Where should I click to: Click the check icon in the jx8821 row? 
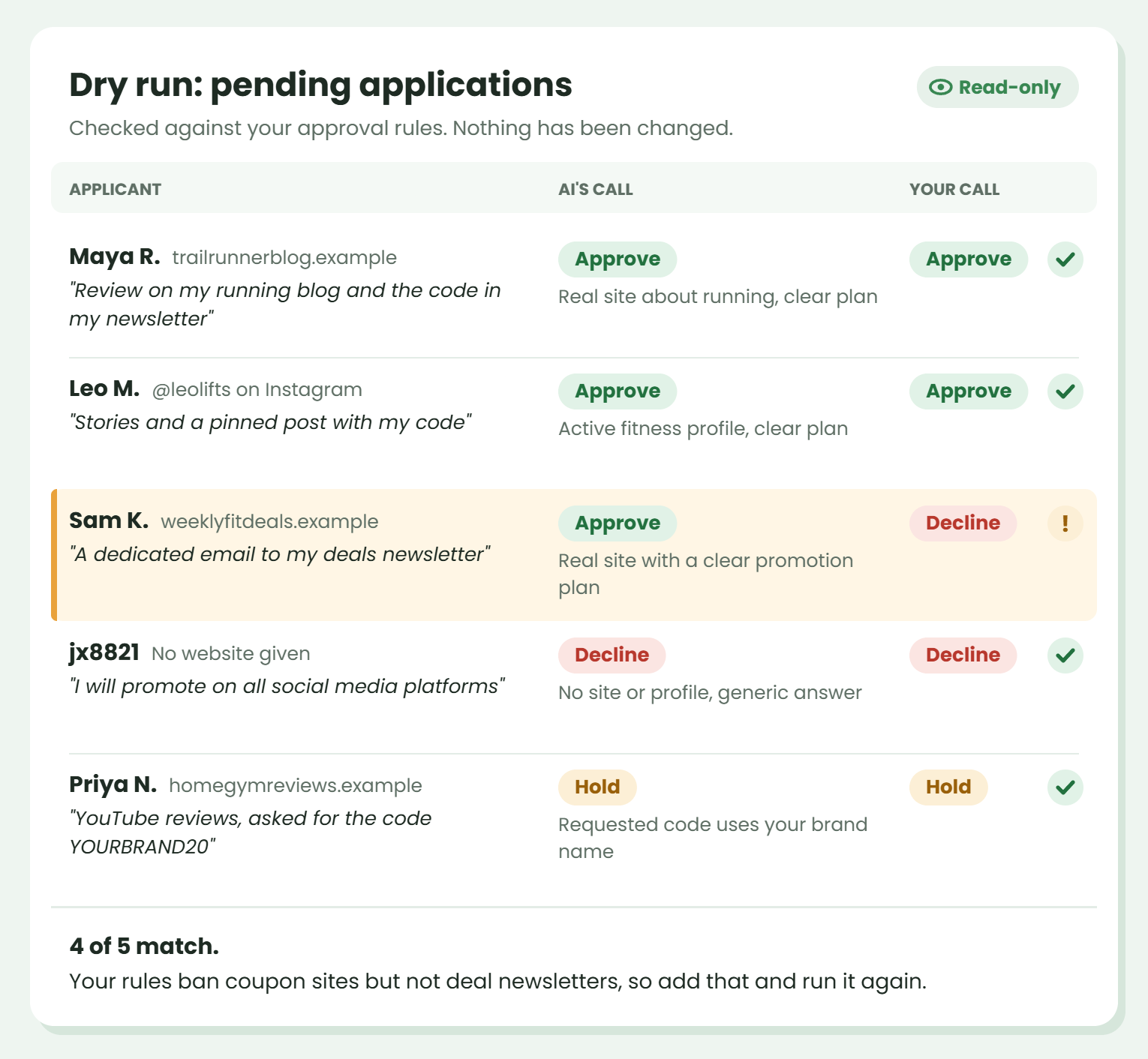(1065, 655)
